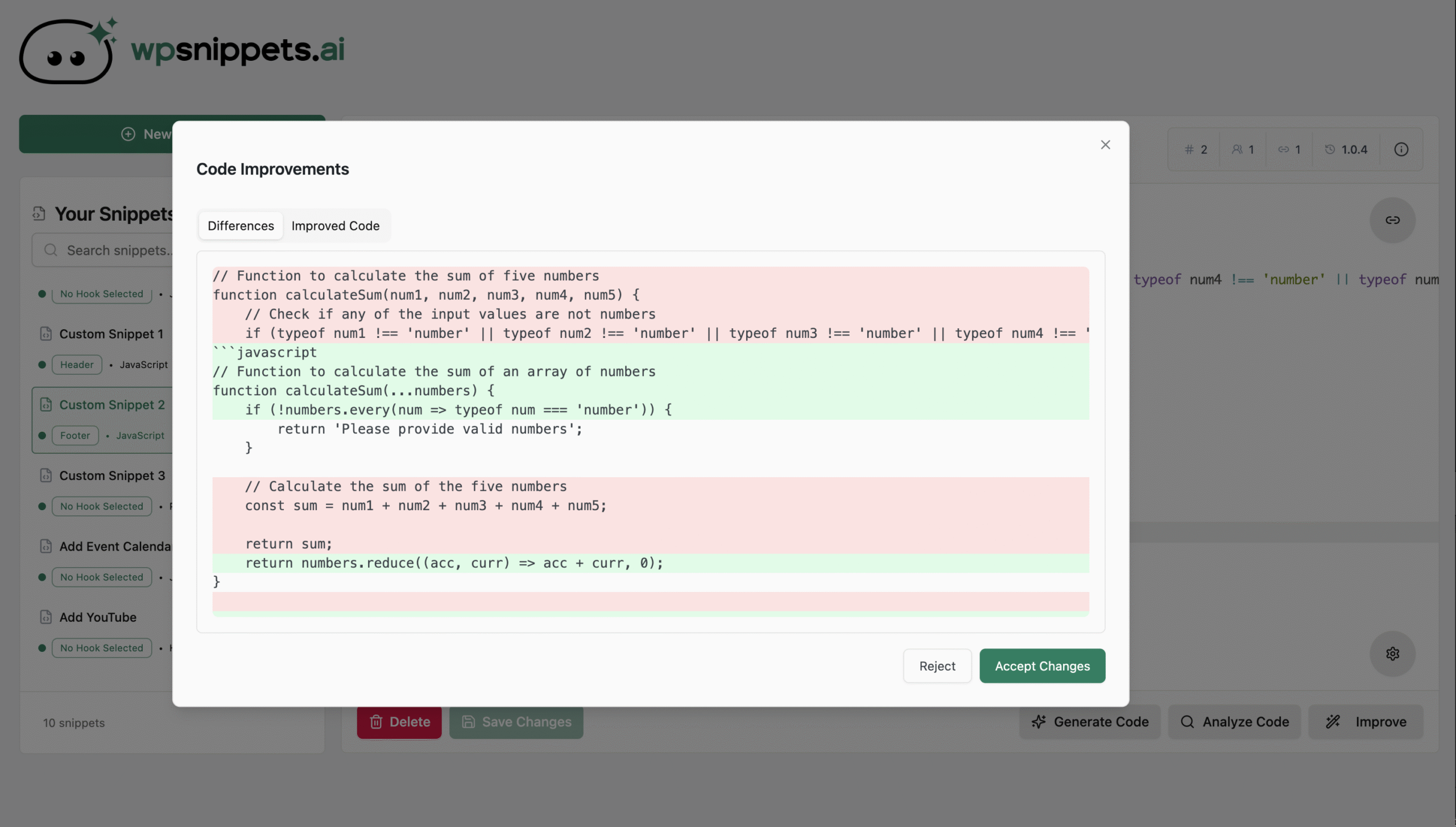Click the Footer hook tag
This screenshot has width=1456, height=827.
click(75, 436)
